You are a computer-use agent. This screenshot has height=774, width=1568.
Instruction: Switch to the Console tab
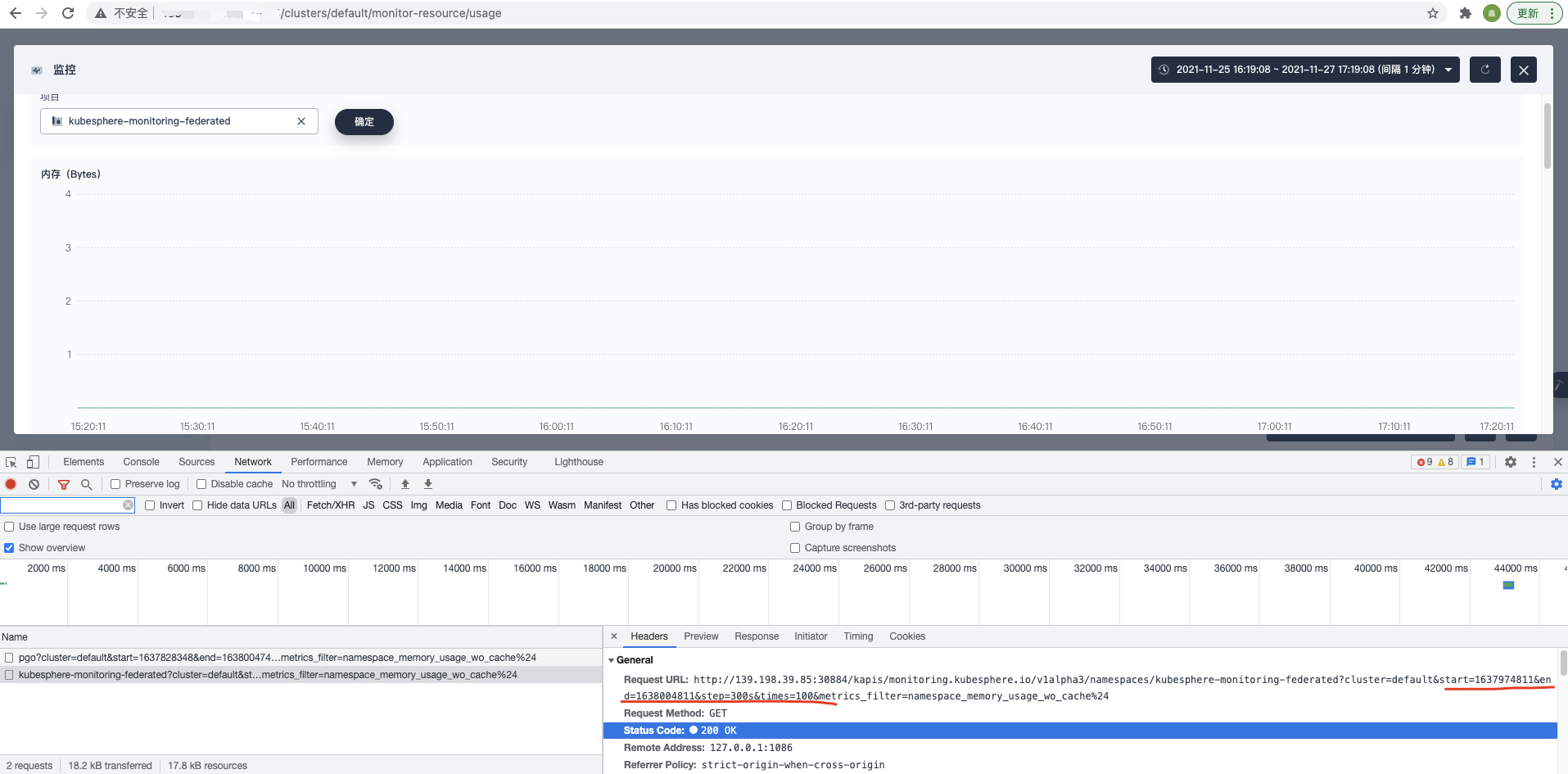click(x=141, y=461)
